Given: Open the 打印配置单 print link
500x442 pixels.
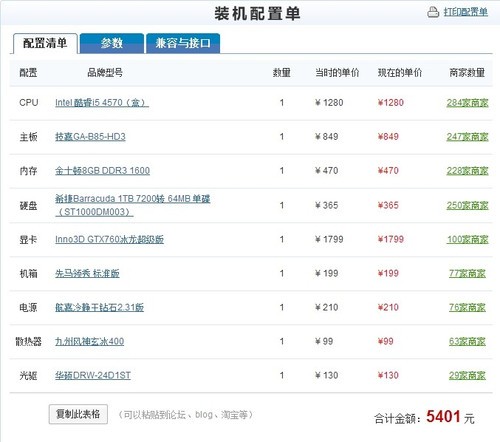Looking at the screenshot, I should (465, 12).
